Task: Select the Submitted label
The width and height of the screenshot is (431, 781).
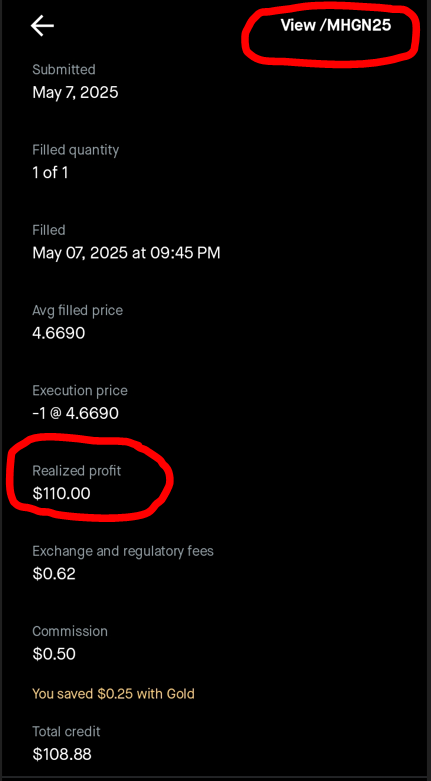Action: (x=64, y=69)
